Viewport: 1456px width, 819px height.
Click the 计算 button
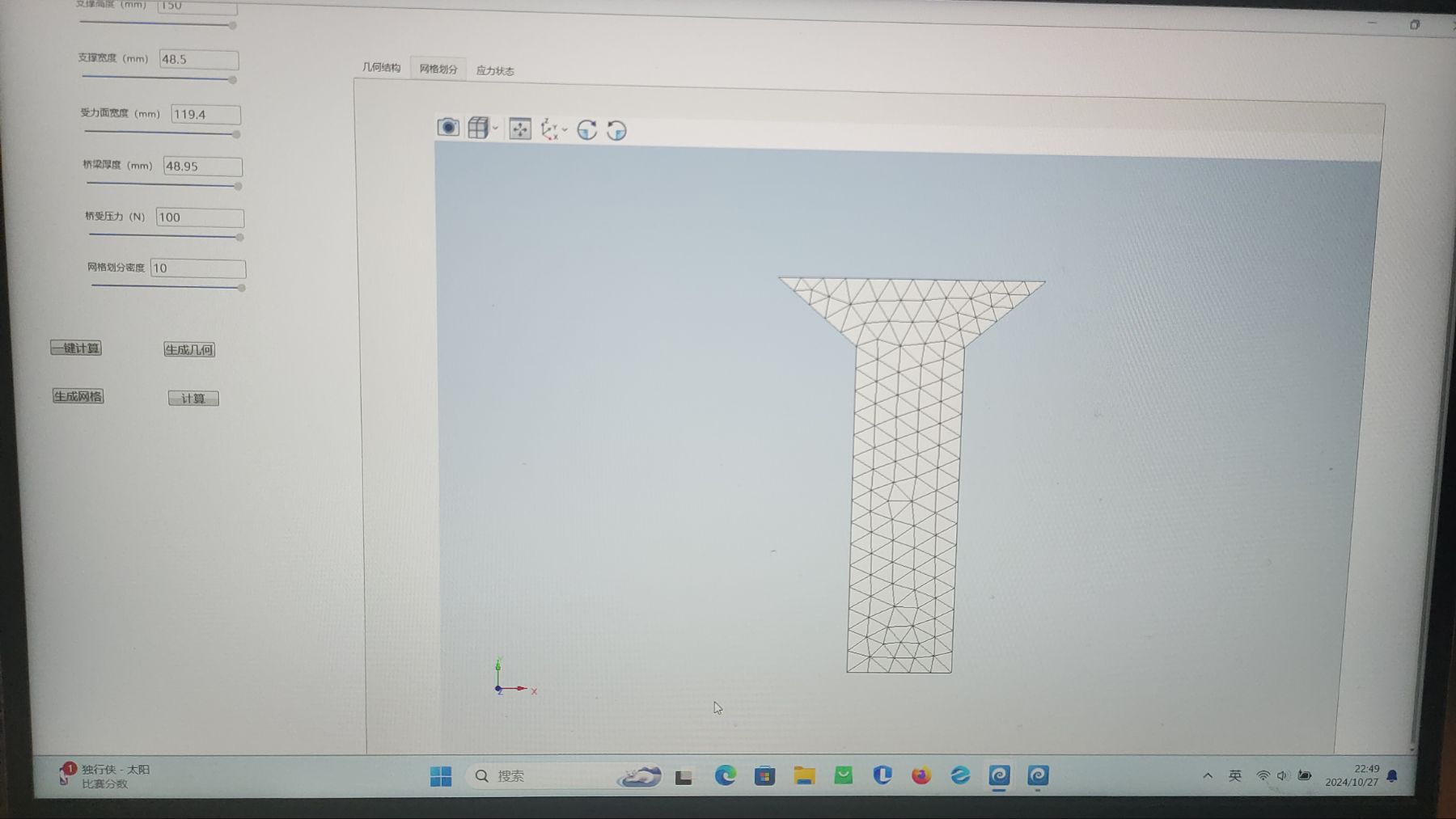coord(193,399)
